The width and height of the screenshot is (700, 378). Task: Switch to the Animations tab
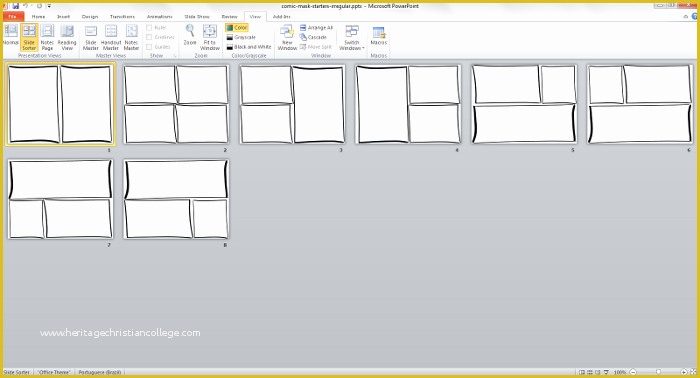pyautogui.click(x=159, y=17)
